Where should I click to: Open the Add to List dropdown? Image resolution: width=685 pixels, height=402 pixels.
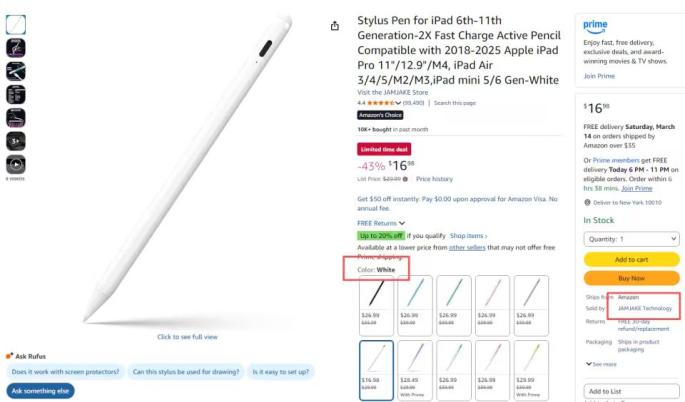coord(631,391)
